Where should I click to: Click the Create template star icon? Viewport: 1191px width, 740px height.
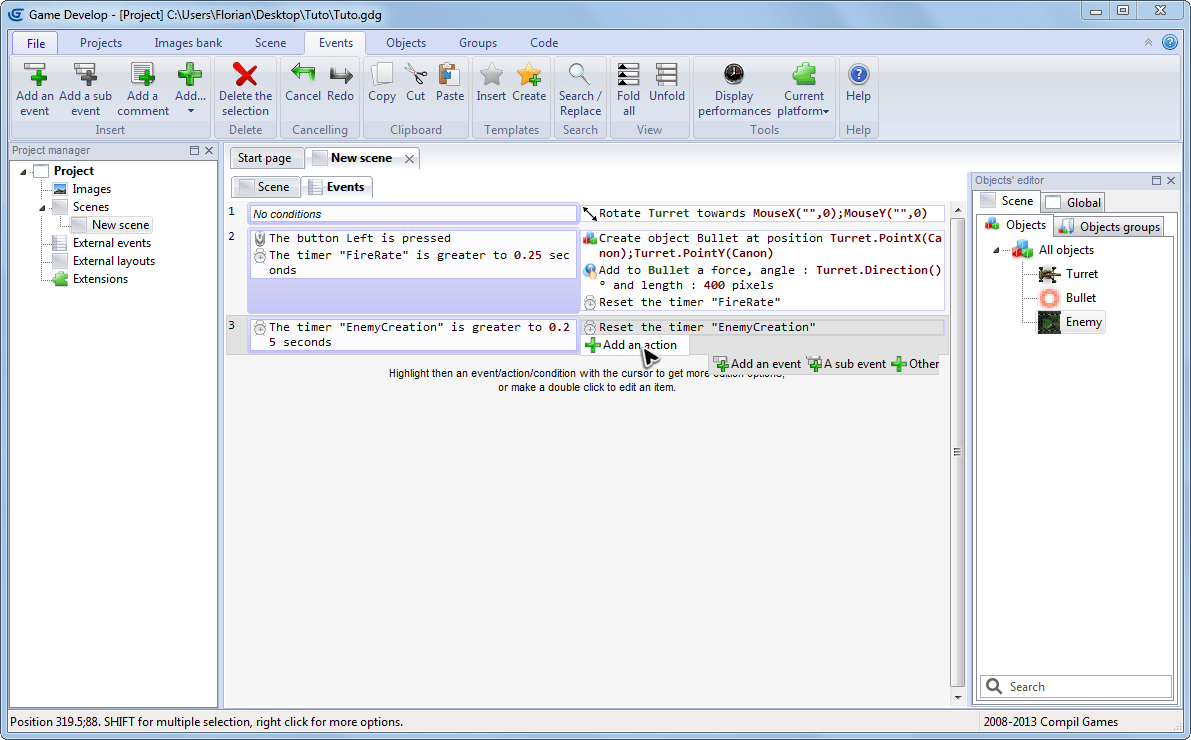click(529, 76)
